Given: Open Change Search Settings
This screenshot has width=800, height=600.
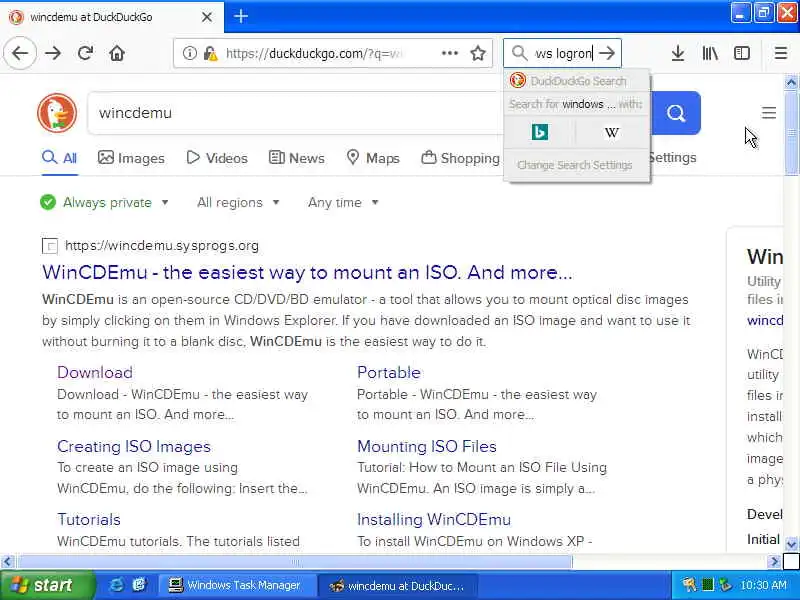Looking at the screenshot, I should point(574,165).
